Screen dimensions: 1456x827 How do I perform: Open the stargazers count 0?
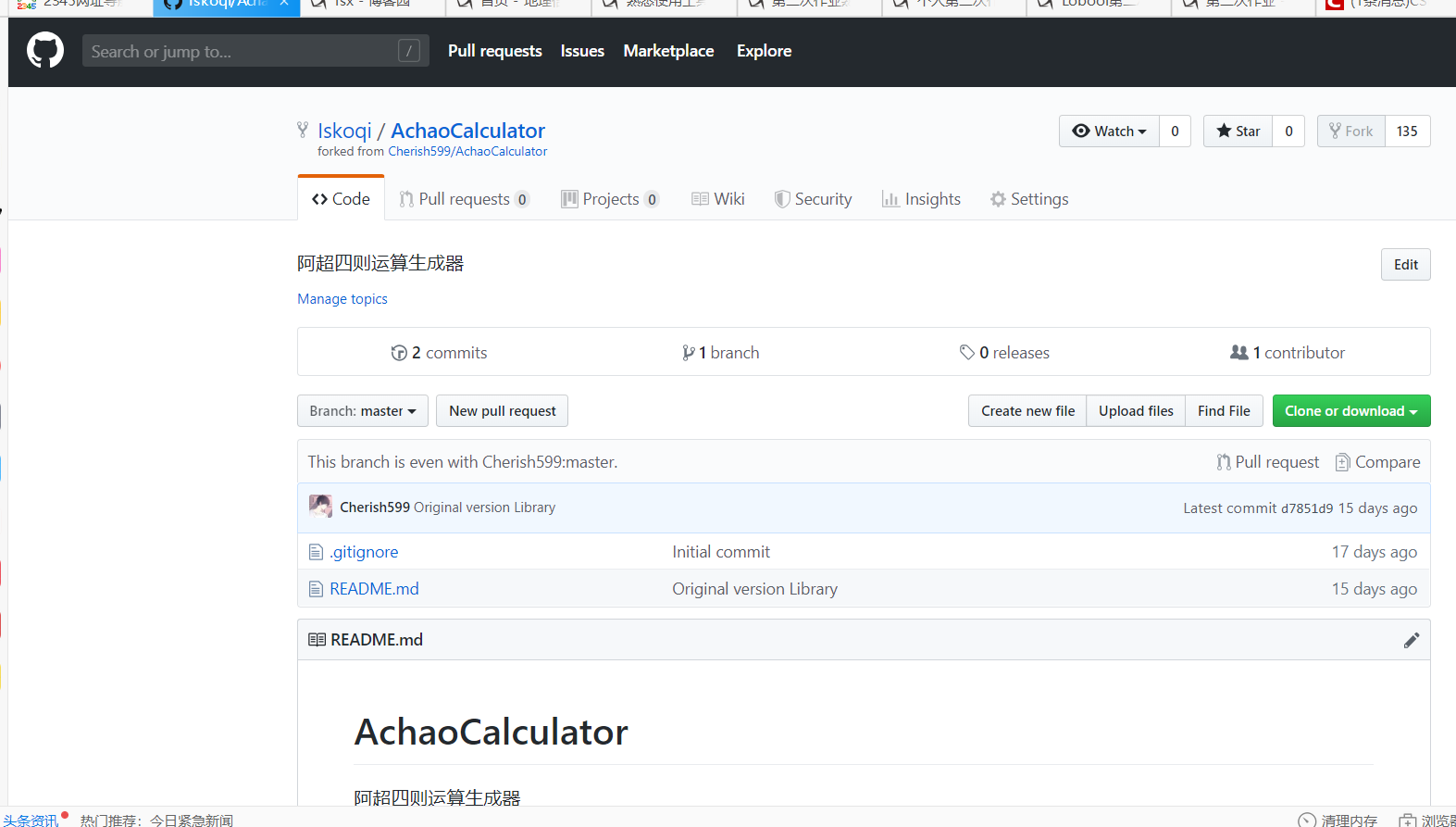point(1288,132)
